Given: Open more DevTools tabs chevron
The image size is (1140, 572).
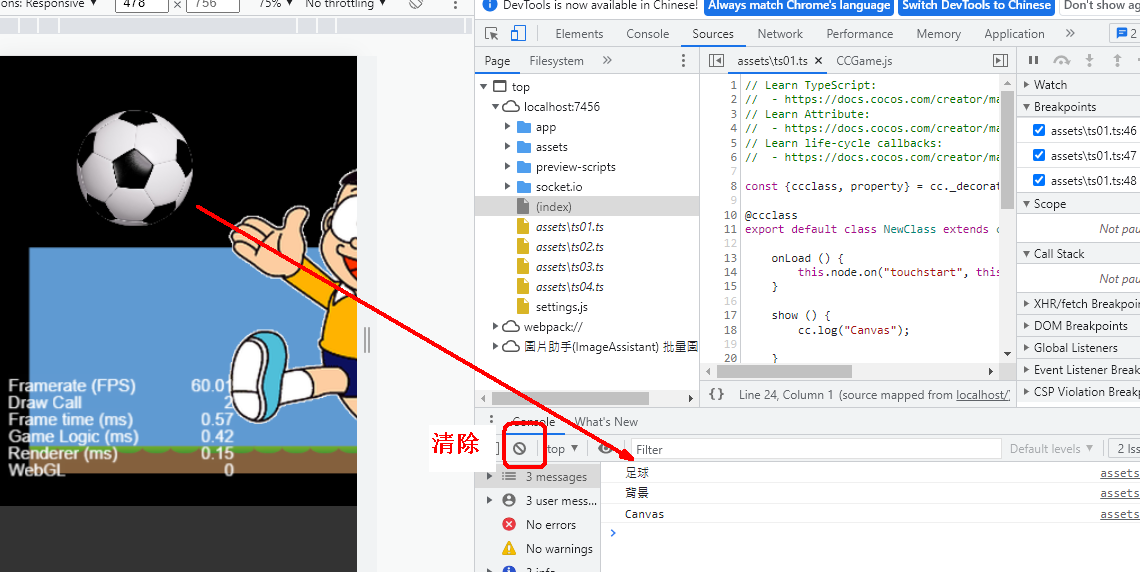Looking at the screenshot, I should [1069, 33].
